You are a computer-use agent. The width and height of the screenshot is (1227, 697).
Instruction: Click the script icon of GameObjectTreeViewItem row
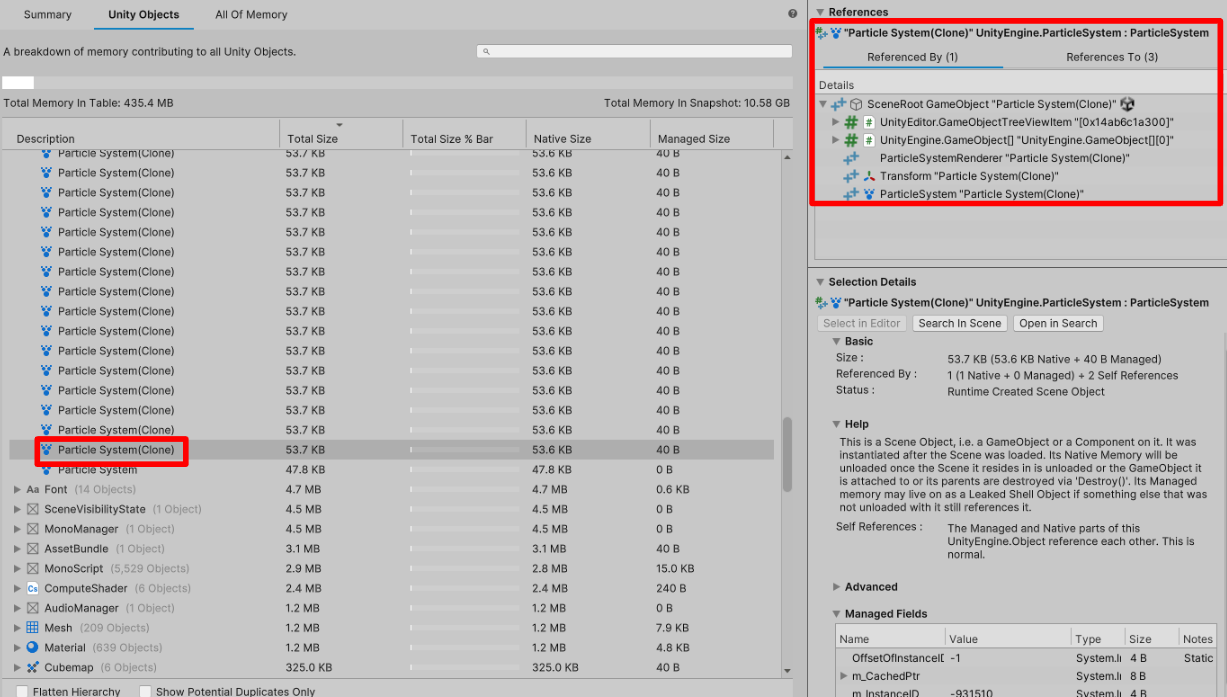pos(869,122)
